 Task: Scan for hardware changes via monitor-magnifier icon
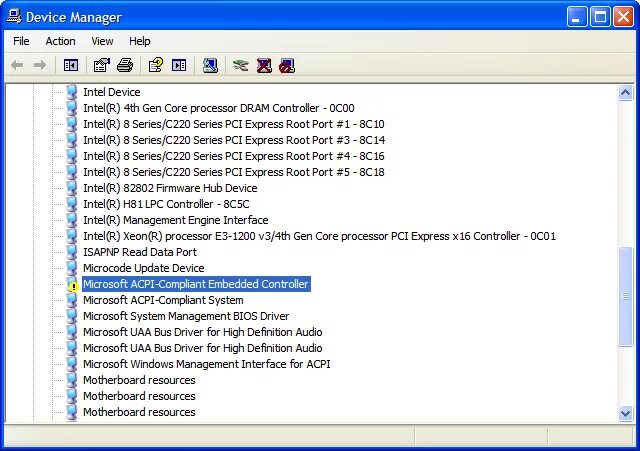pyautogui.click(x=210, y=65)
